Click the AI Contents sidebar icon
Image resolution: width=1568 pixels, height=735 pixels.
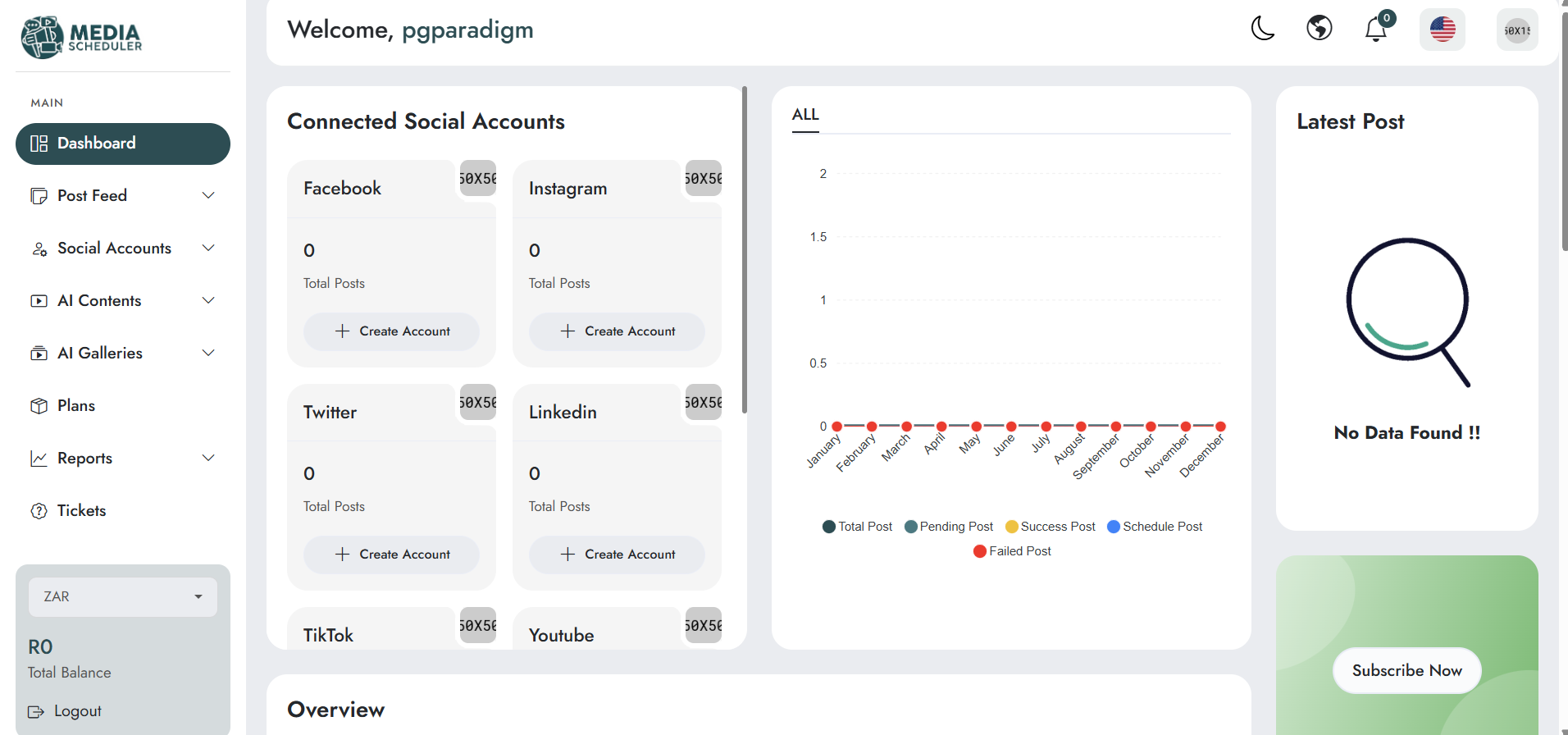(39, 301)
